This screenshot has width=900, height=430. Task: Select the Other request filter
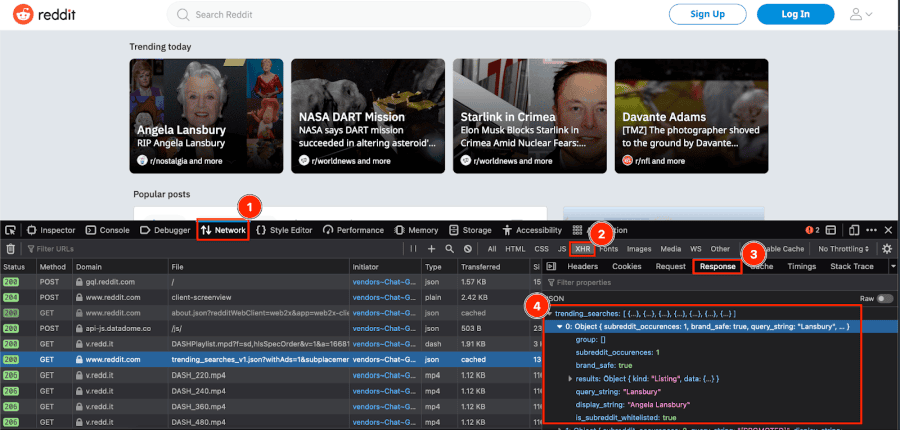720,249
